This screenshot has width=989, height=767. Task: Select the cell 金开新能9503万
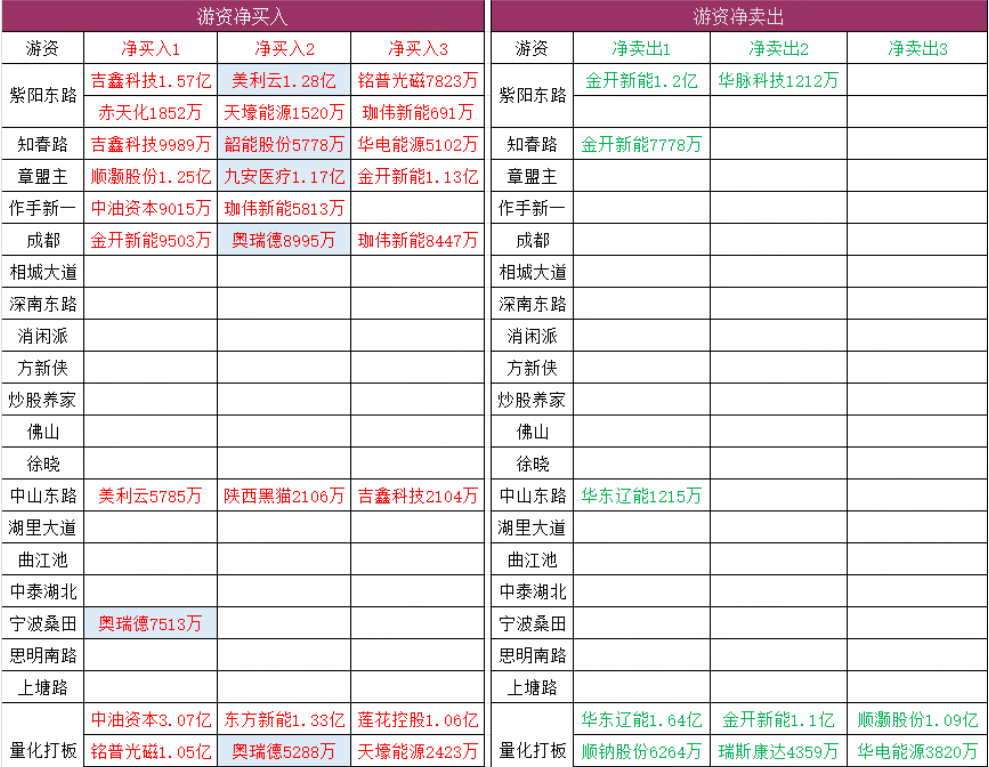click(151, 240)
